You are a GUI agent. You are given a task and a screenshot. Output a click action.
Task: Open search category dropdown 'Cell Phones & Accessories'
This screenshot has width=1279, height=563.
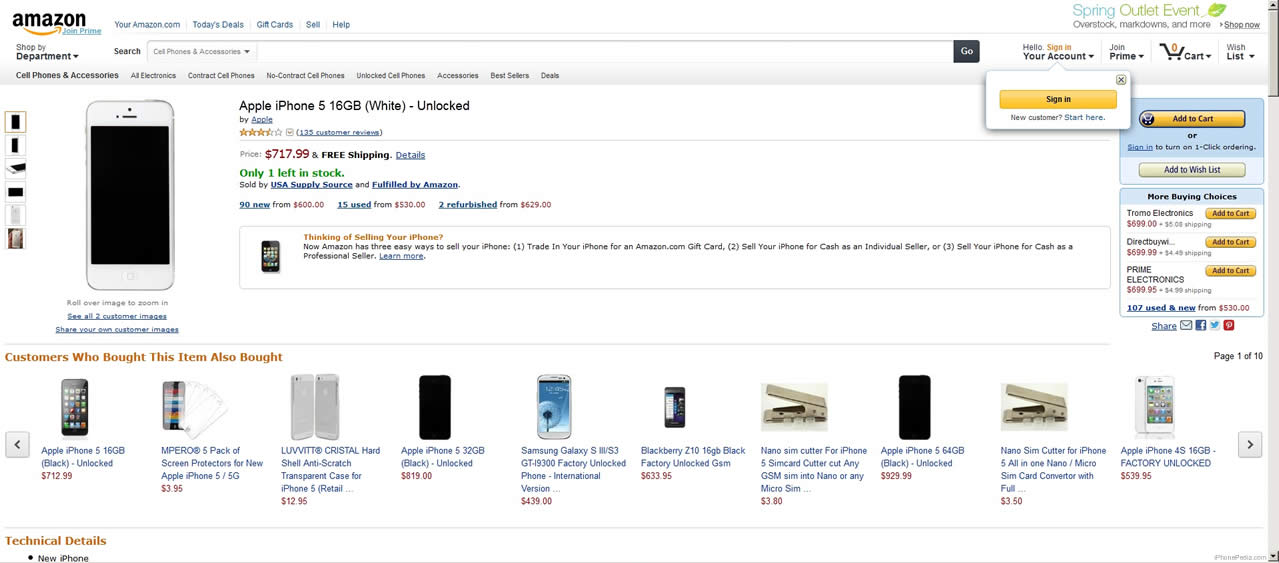(201, 51)
